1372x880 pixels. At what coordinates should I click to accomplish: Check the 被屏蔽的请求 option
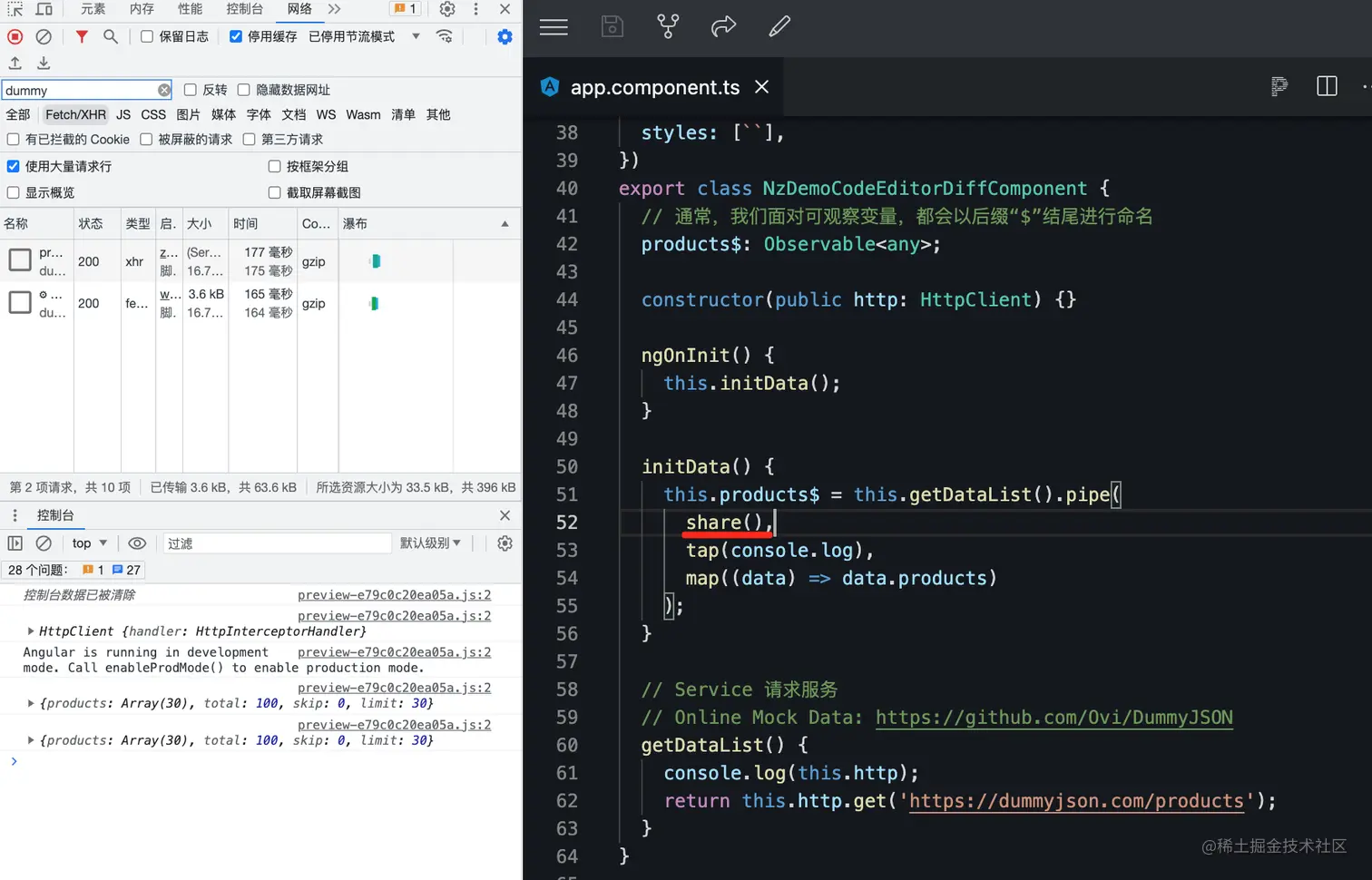point(146,140)
